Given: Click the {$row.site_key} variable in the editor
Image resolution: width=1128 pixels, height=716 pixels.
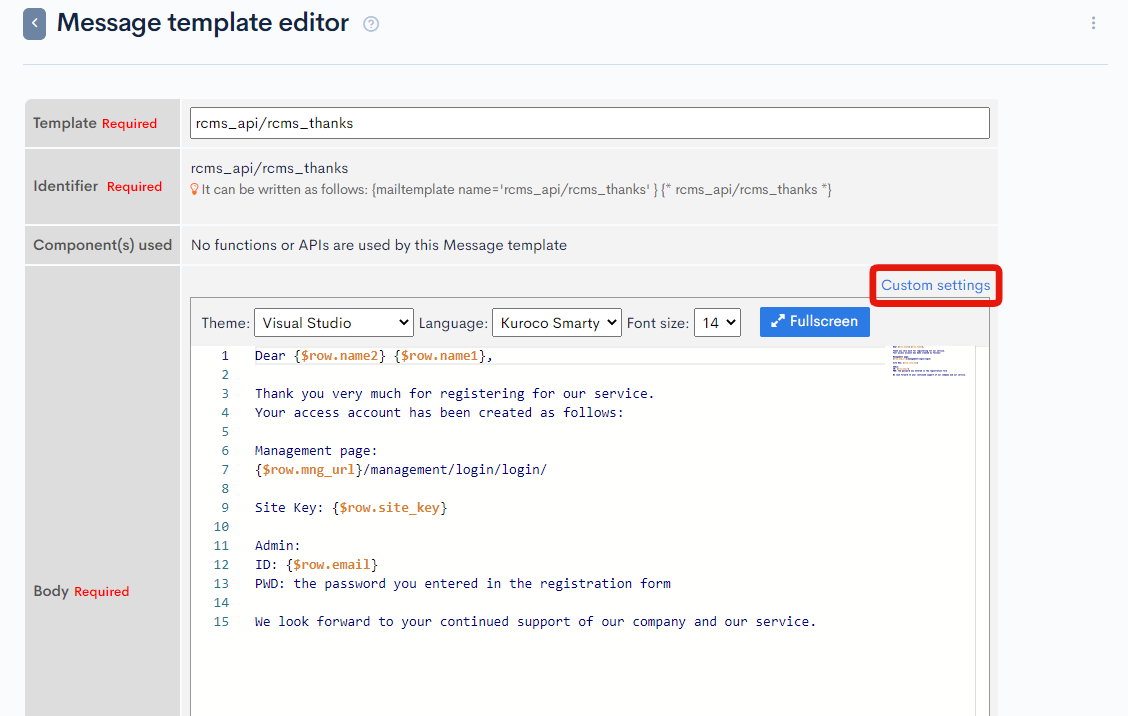Looking at the screenshot, I should (389, 508).
